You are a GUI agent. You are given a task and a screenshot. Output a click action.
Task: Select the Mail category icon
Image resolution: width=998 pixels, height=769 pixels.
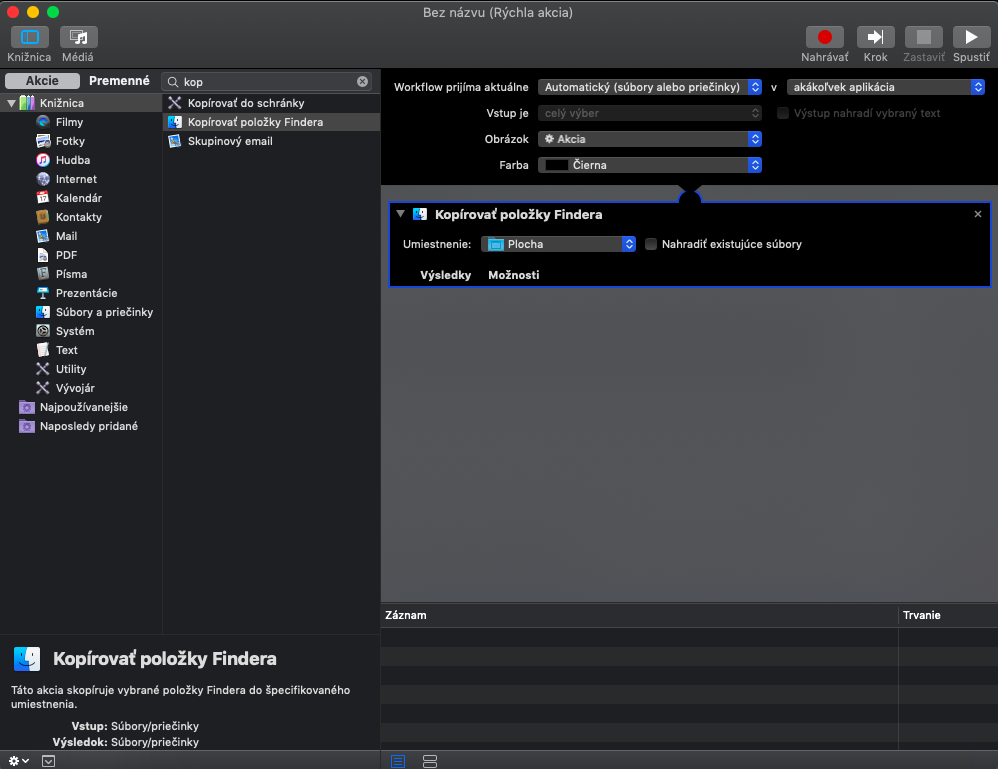[x=43, y=236]
